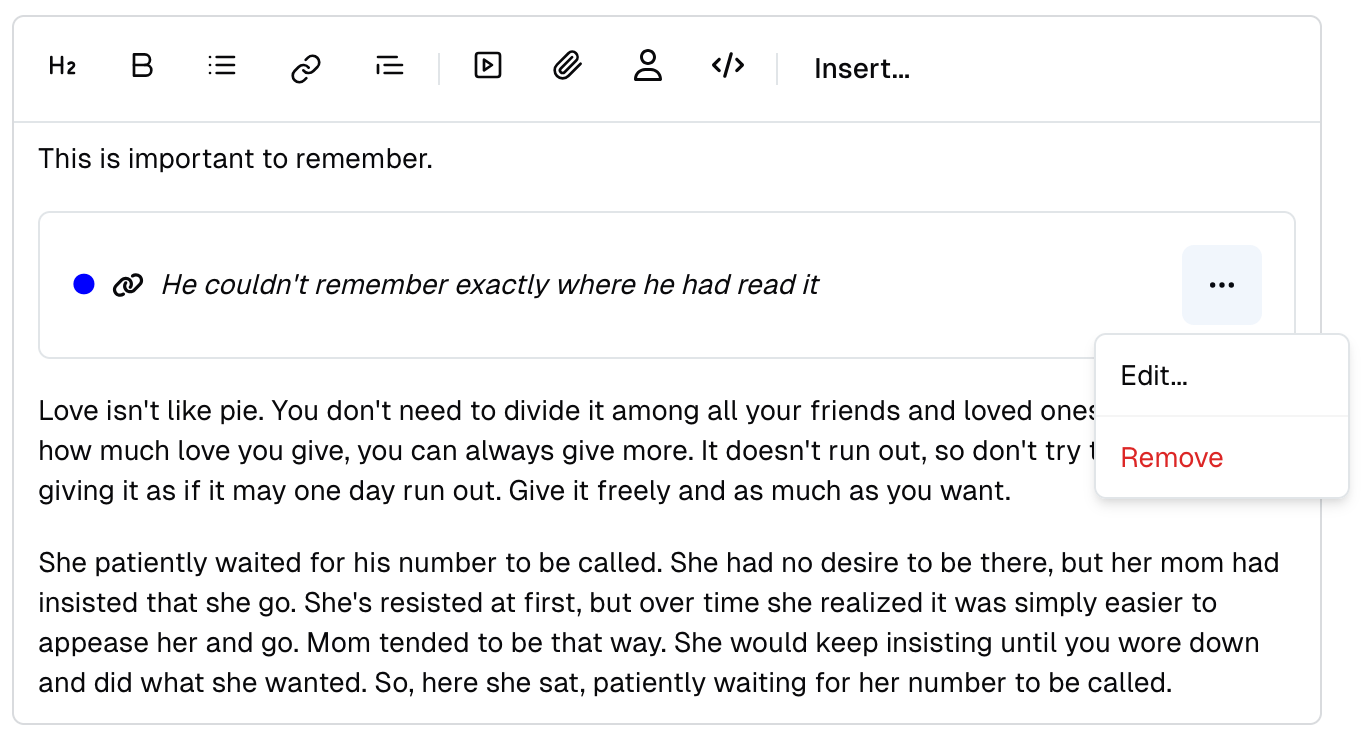Viewport: 1366px width, 742px height.
Task: Click the "This is important to remember" line
Action: pyautogui.click(x=235, y=159)
